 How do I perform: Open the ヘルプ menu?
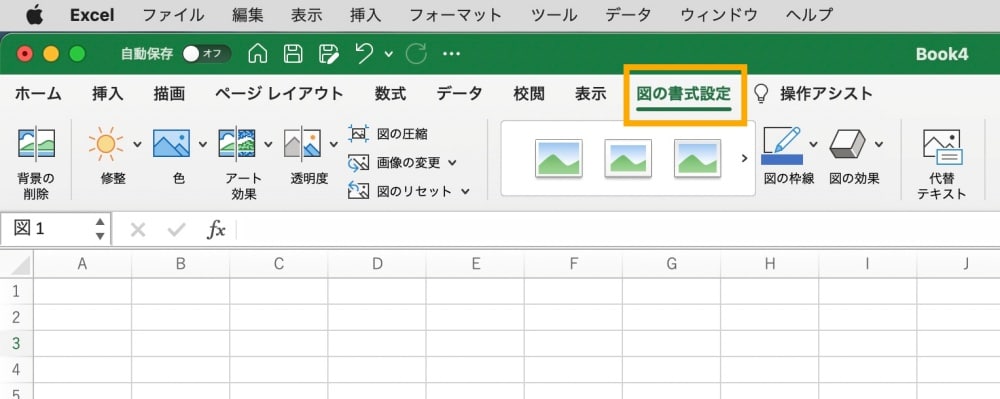809,15
